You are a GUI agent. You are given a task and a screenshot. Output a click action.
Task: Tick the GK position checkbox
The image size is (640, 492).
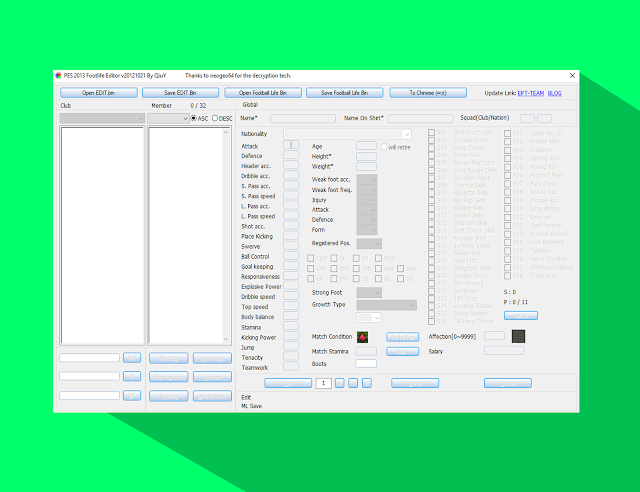[400, 278]
